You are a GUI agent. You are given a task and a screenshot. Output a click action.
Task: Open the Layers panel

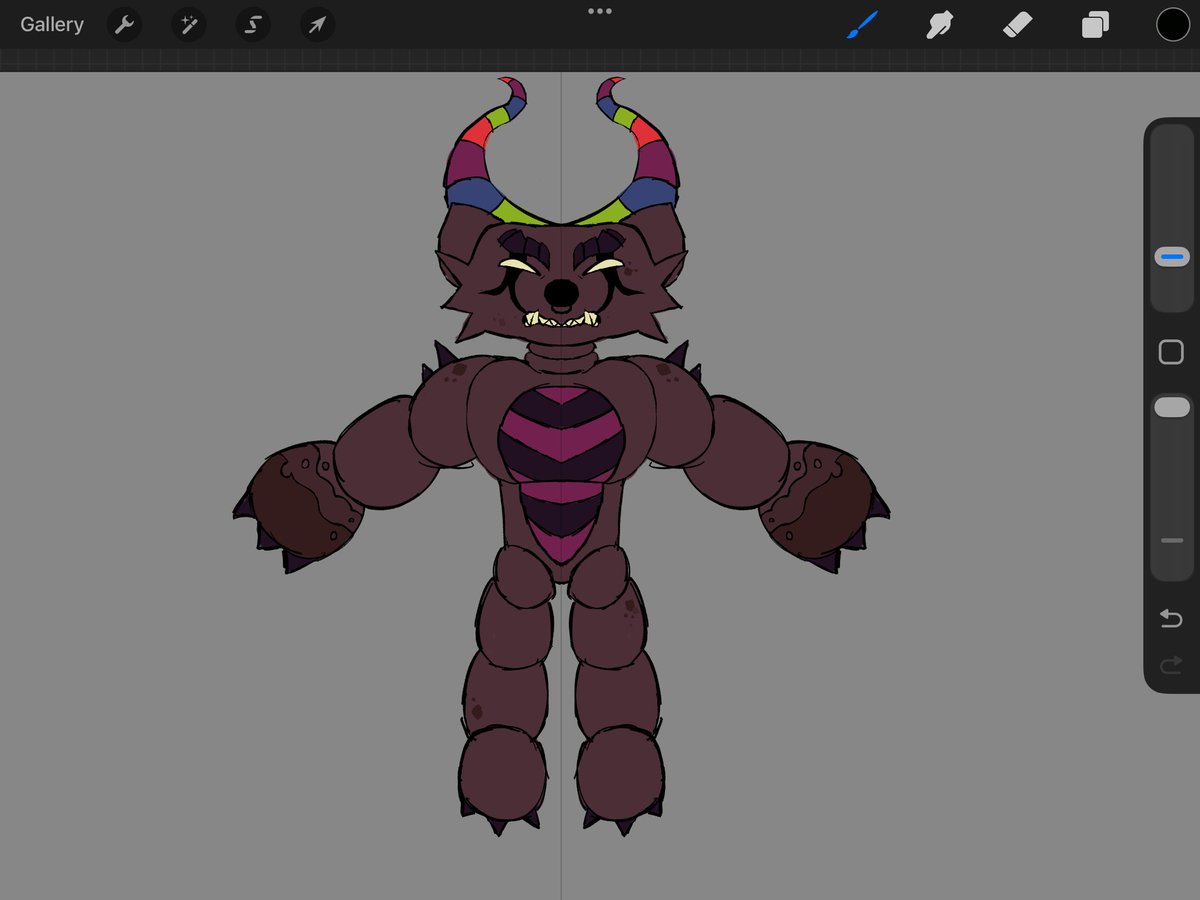(x=1095, y=25)
